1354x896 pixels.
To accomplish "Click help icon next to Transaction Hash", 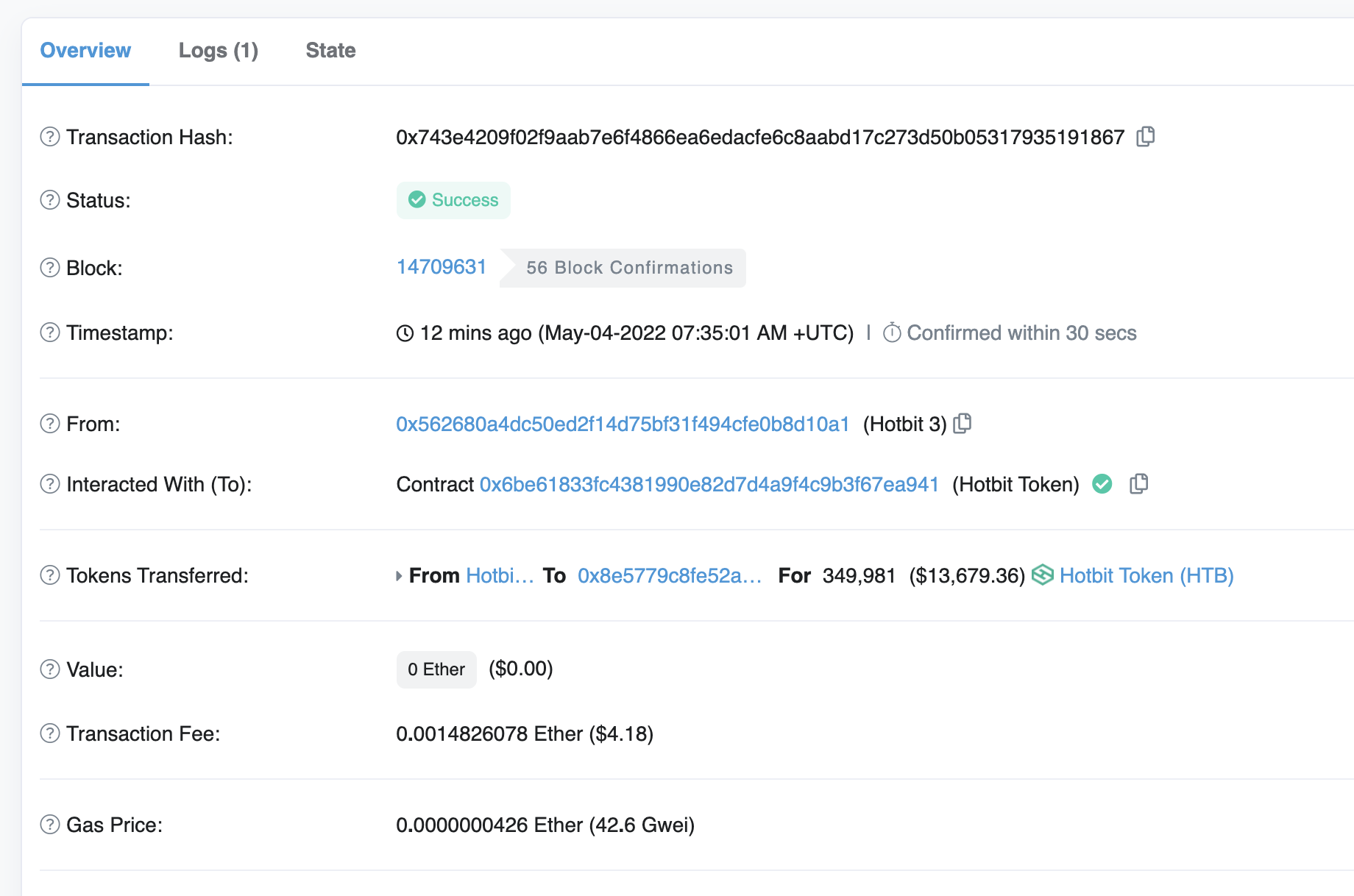I will (50, 137).
